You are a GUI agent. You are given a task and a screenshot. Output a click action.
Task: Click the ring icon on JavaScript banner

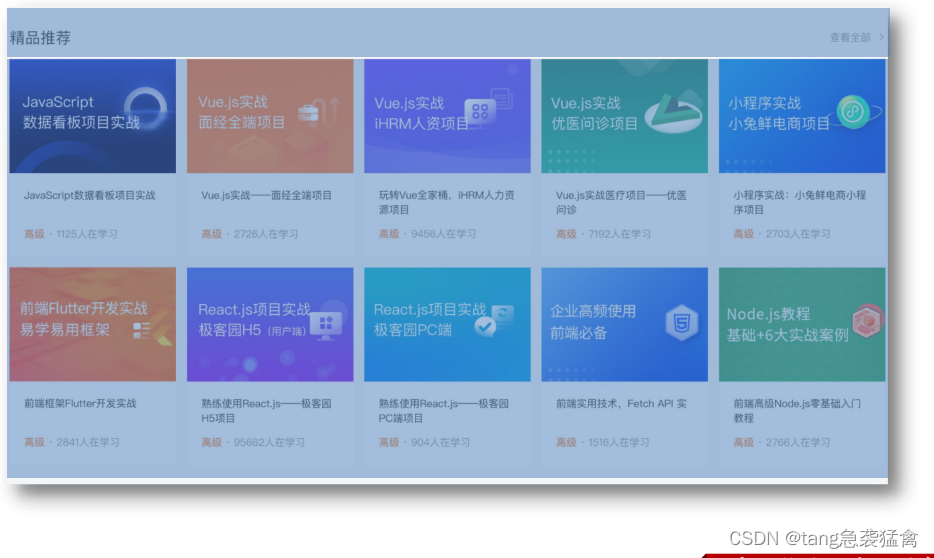pyautogui.click(x=145, y=109)
